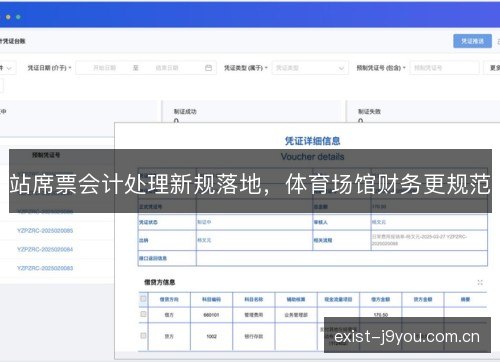Click the 贷方金额 column header
Image resolution: width=500 pixels, height=362 pixels.
(x=423, y=299)
